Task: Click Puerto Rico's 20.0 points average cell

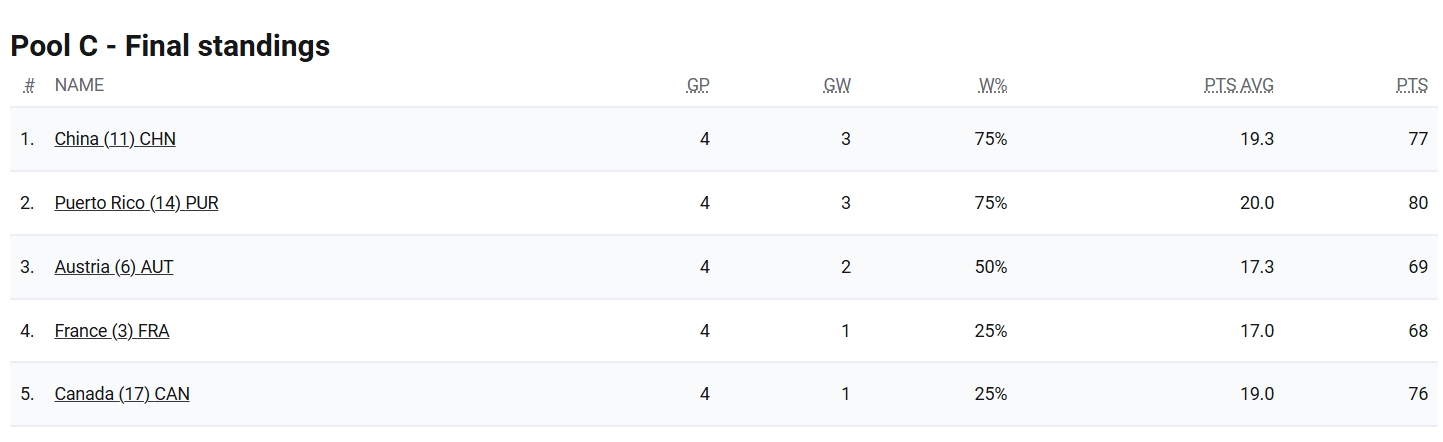Action: [1257, 203]
